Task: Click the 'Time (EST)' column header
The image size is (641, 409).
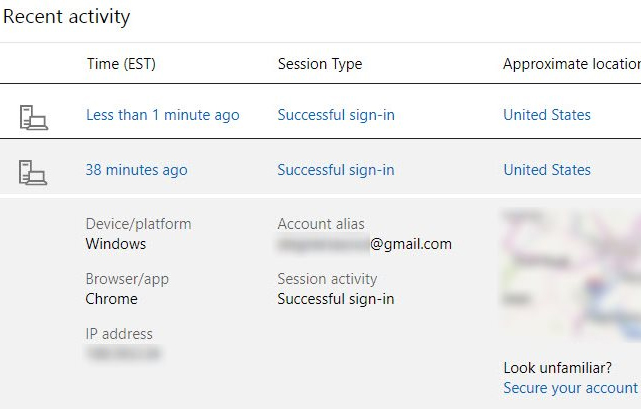Action: (x=121, y=64)
